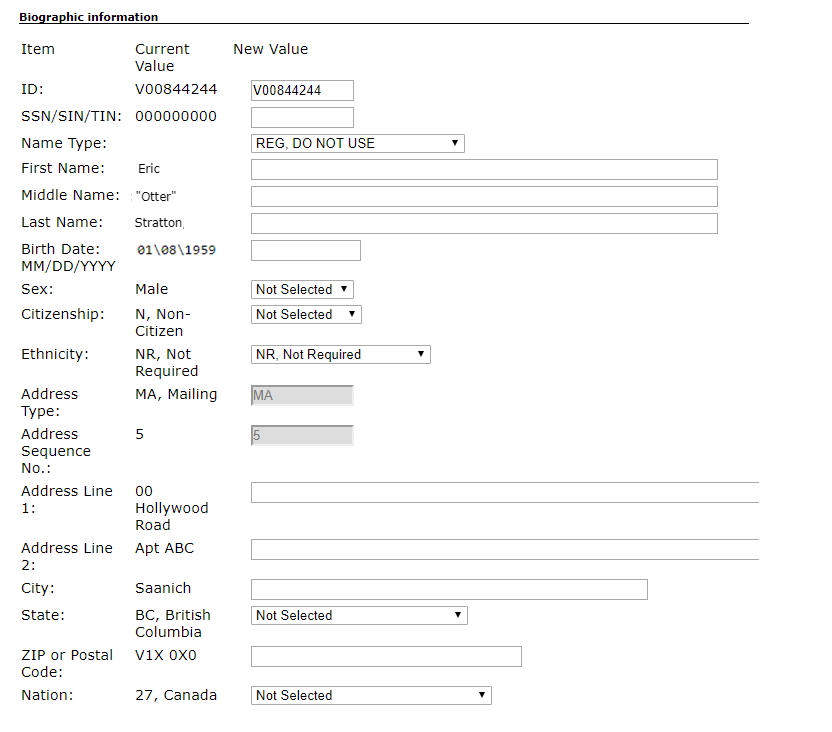
Task: Click the ZIP or Postal Code field
Action: [385, 656]
